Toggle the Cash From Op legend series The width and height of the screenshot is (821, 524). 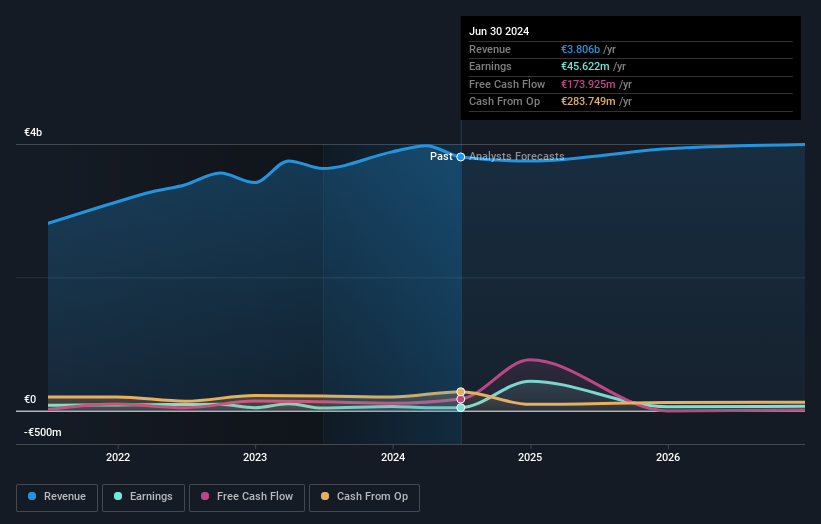[364, 497]
